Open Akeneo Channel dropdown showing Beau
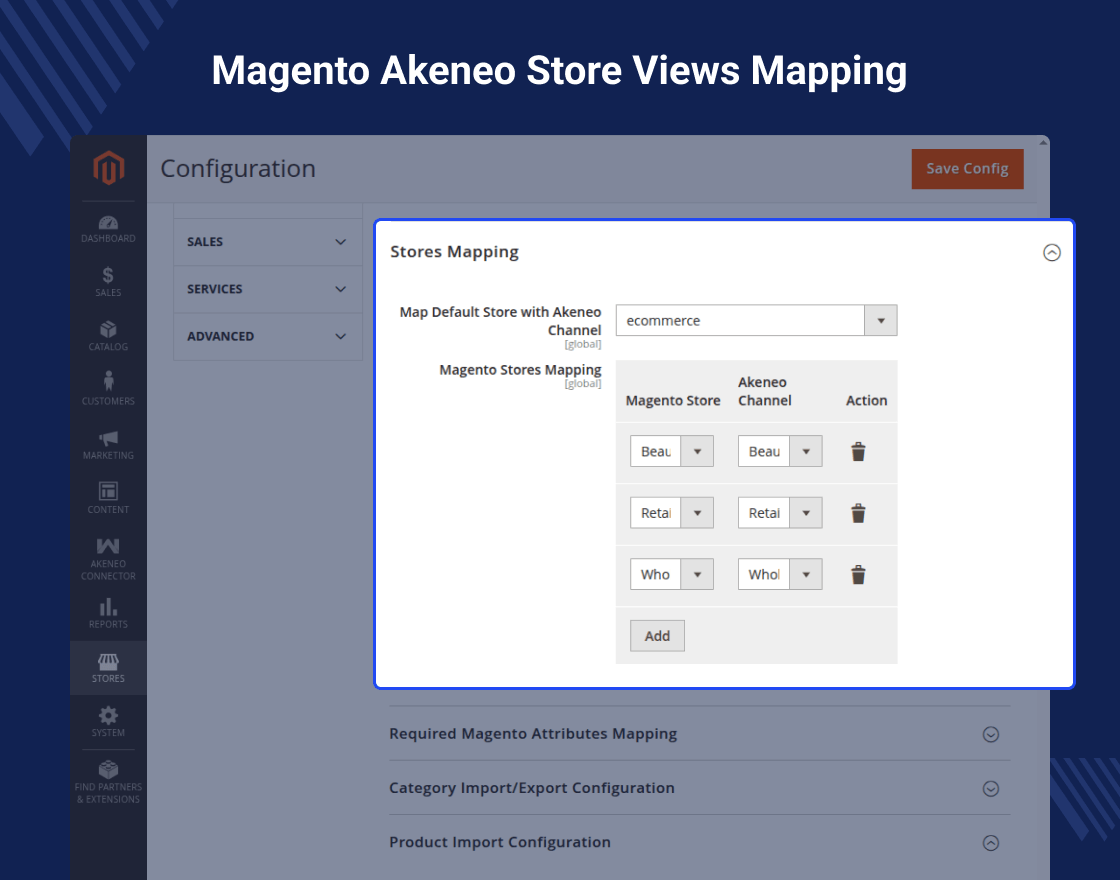 pos(780,451)
